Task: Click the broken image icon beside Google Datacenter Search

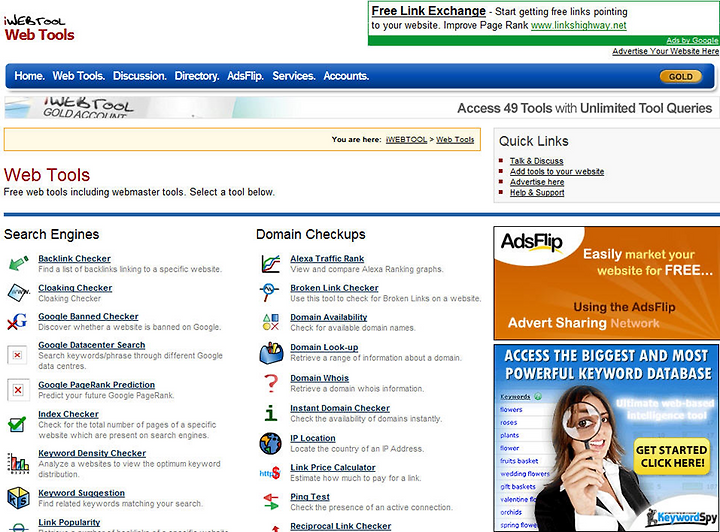Action: 18,355
